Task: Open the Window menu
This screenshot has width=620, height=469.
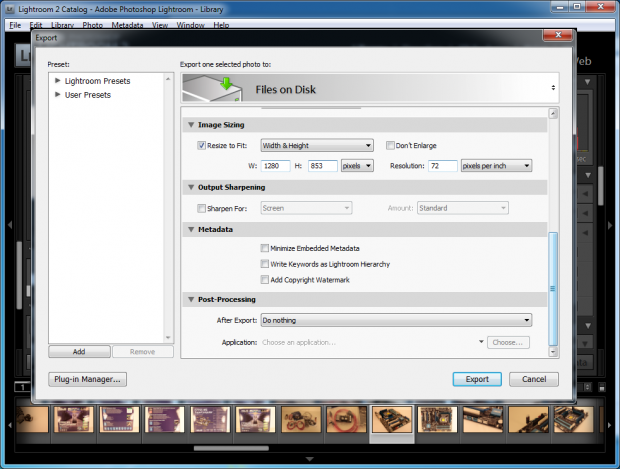Action: (190, 25)
